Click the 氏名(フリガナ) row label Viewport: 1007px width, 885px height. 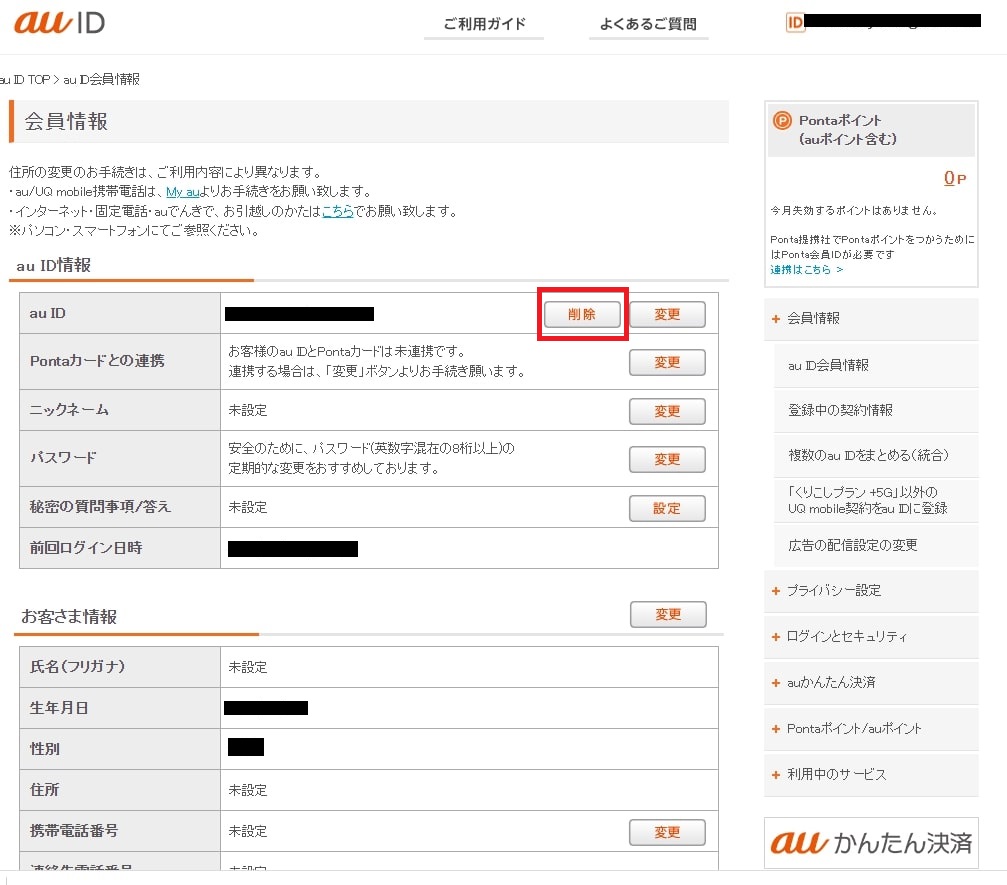click(78, 667)
